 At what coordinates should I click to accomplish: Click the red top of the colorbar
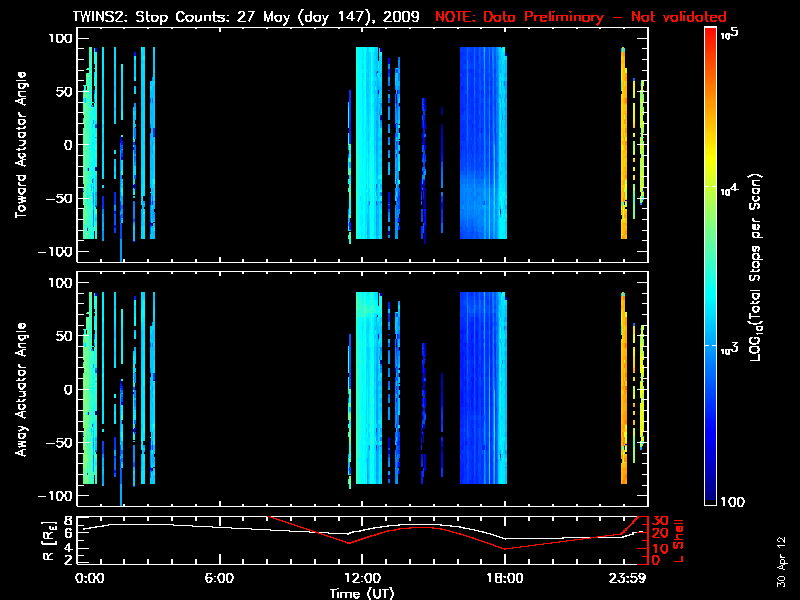(710, 33)
